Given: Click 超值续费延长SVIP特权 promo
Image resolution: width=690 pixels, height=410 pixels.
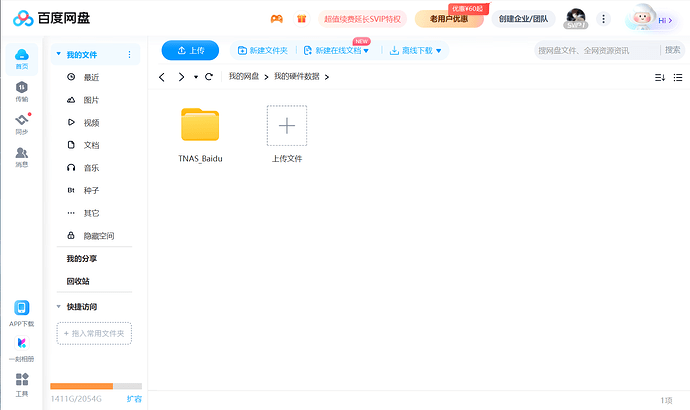Looking at the screenshot, I should point(363,19).
